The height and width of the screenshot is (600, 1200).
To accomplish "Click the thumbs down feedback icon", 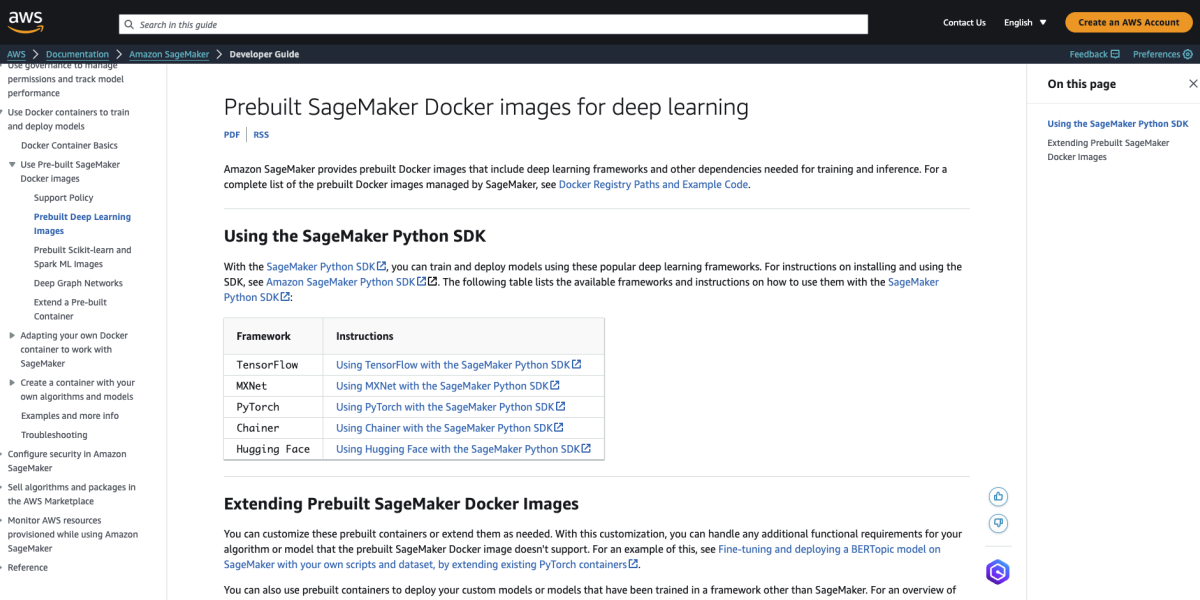I will 997,523.
